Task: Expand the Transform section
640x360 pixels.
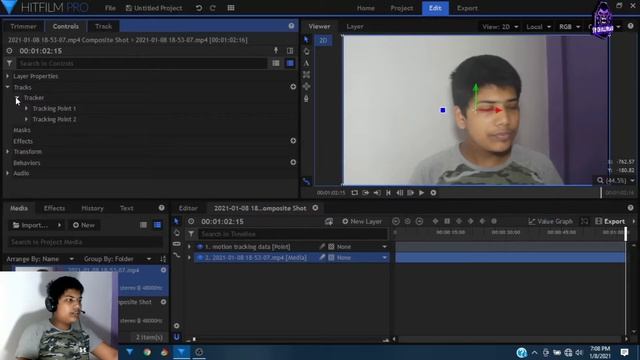Action: pos(7,151)
